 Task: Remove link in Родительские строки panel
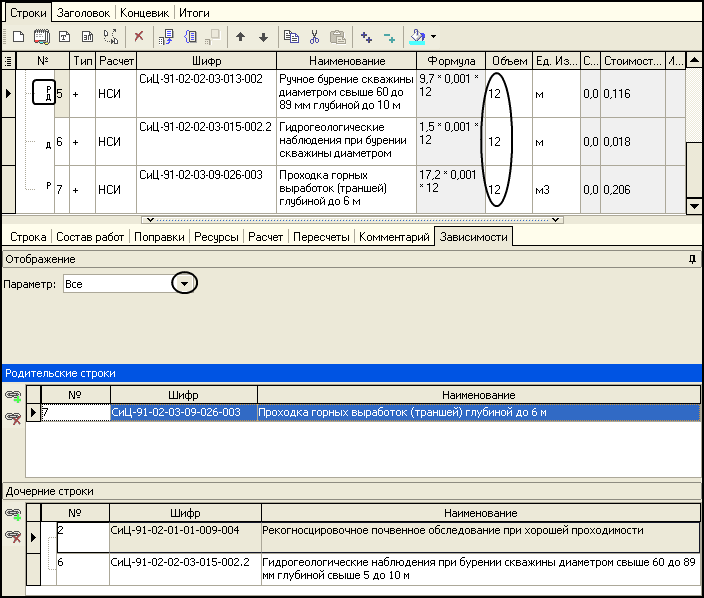(x=13, y=418)
